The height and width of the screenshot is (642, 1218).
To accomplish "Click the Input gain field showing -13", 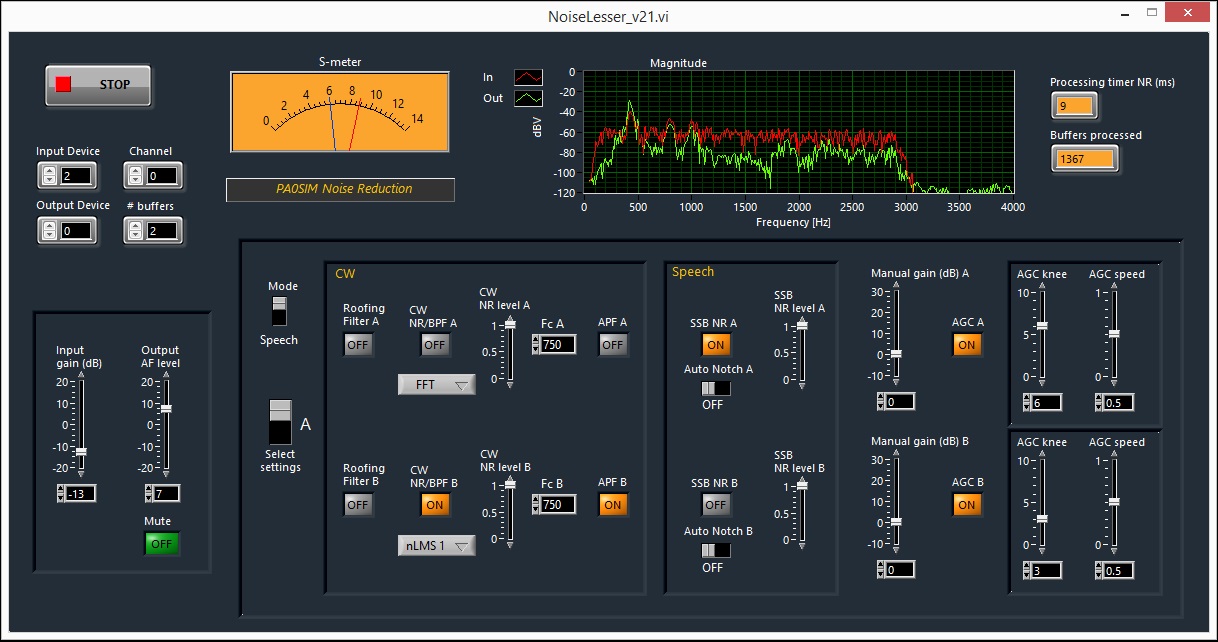I will coord(81,494).
